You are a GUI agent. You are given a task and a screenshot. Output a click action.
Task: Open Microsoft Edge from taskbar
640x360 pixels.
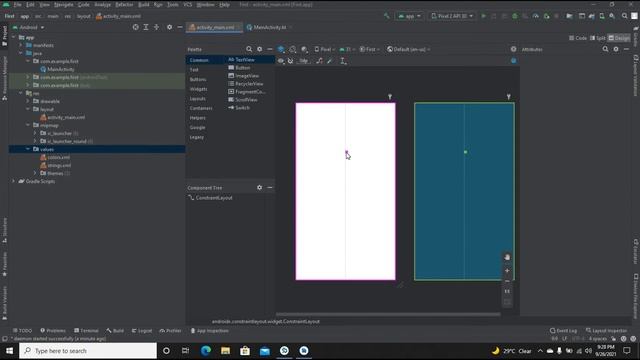(206, 351)
